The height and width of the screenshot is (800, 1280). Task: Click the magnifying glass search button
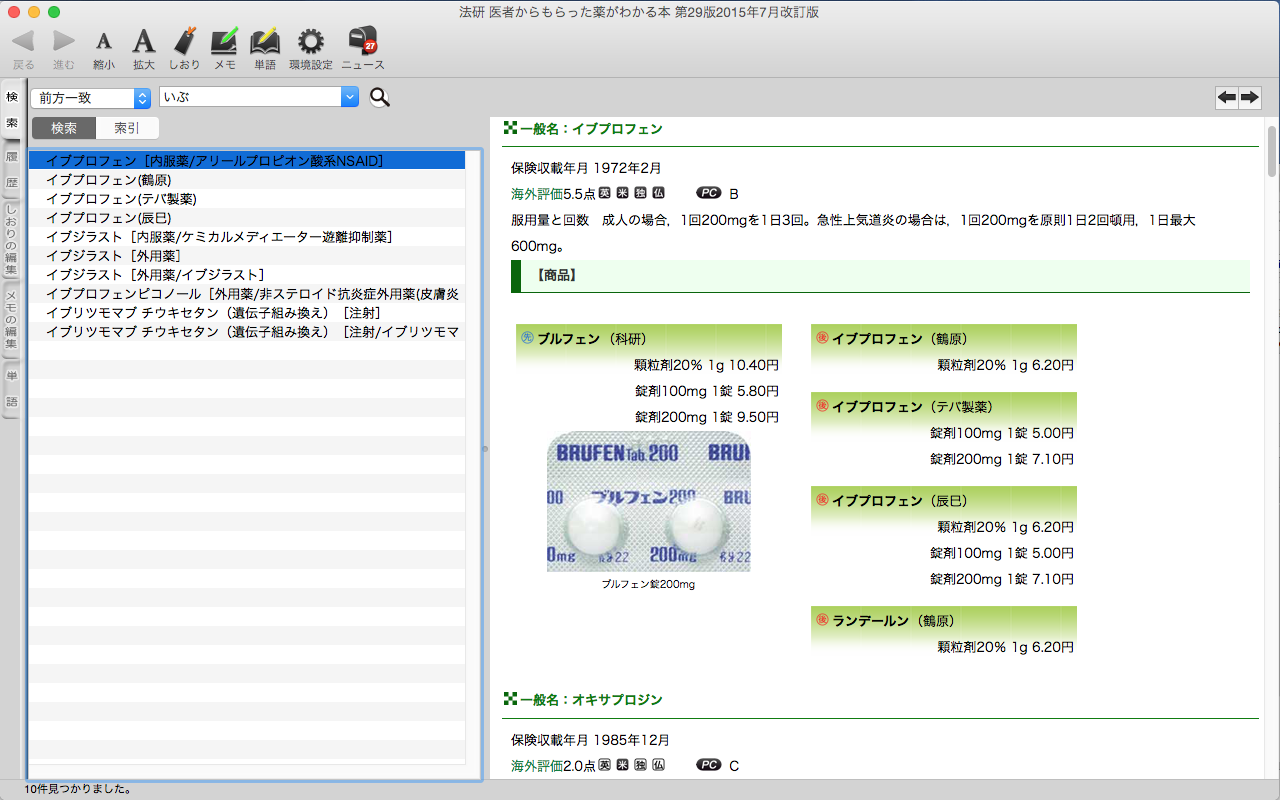380,97
